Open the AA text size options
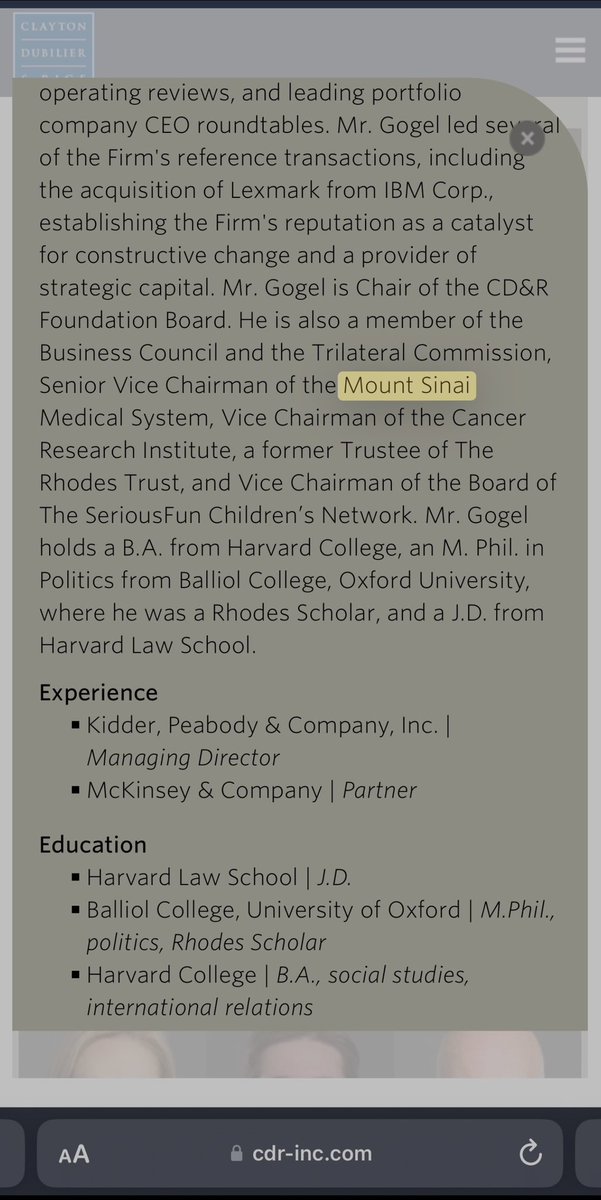Screen dimensions: 601x1200 coord(74,1154)
